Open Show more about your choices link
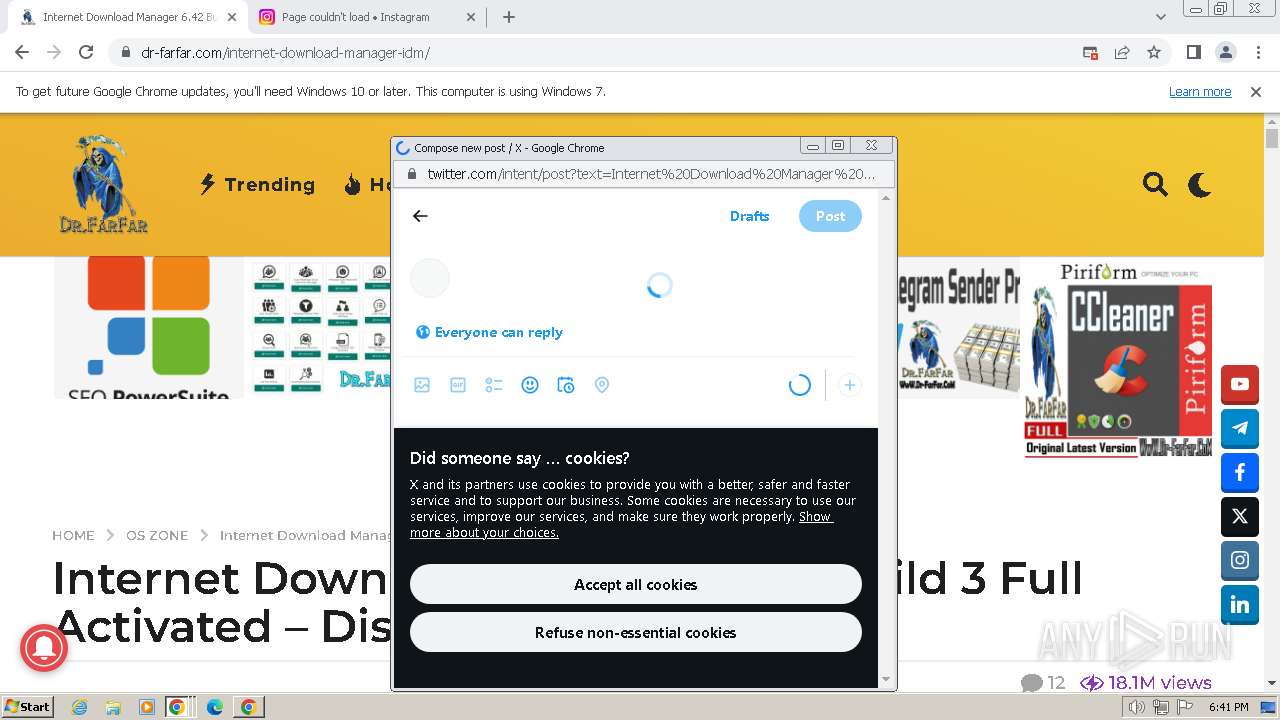1280x720 pixels. (621, 525)
